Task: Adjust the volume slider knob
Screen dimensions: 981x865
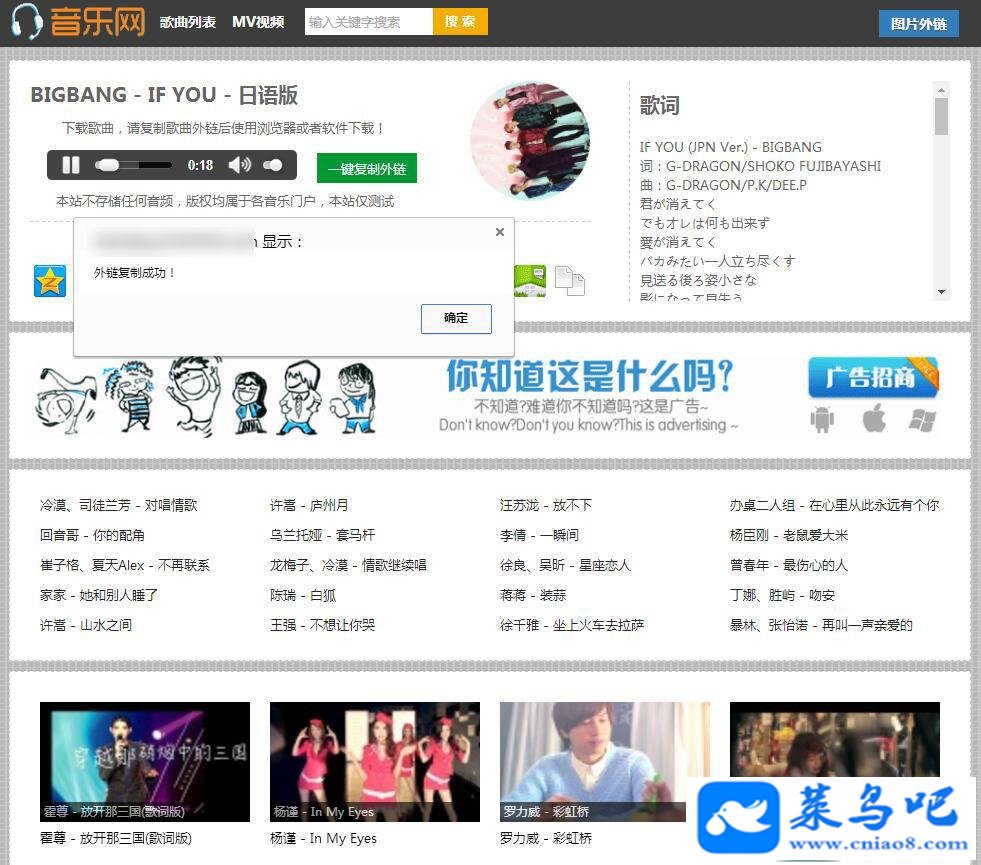Action: pos(272,165)
